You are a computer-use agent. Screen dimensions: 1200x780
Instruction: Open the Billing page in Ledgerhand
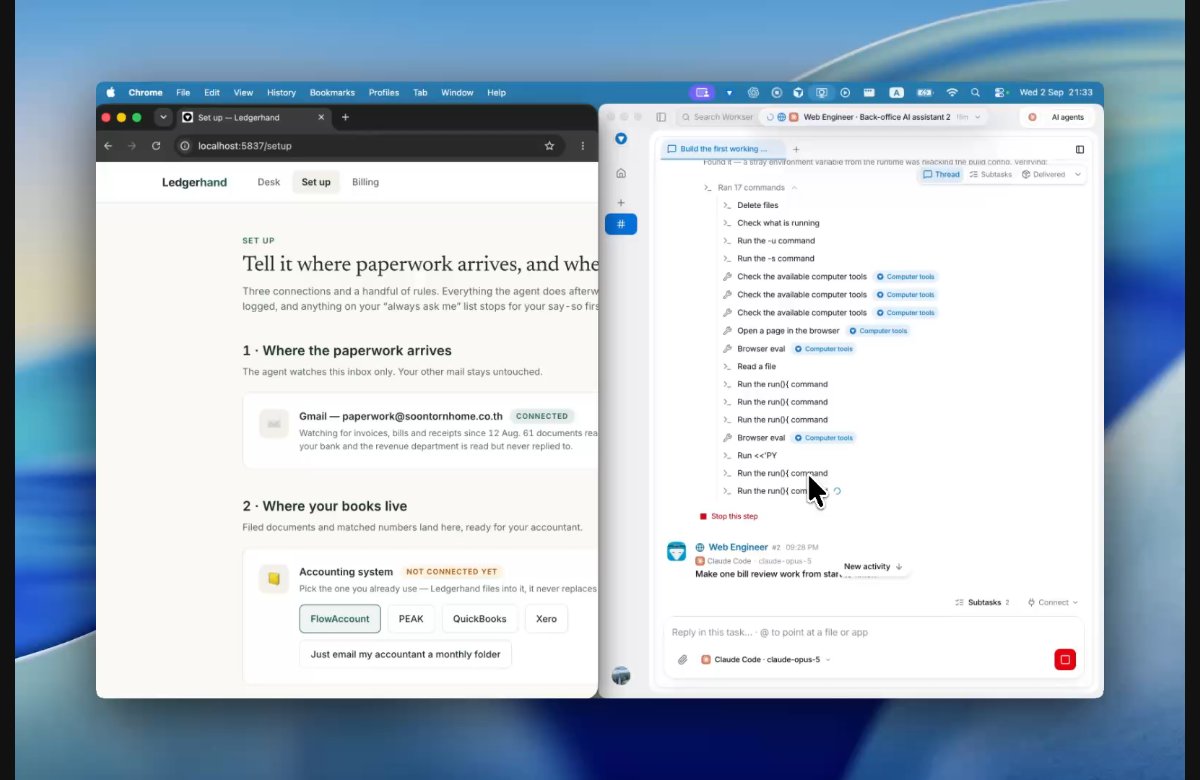tap(365, 182)
